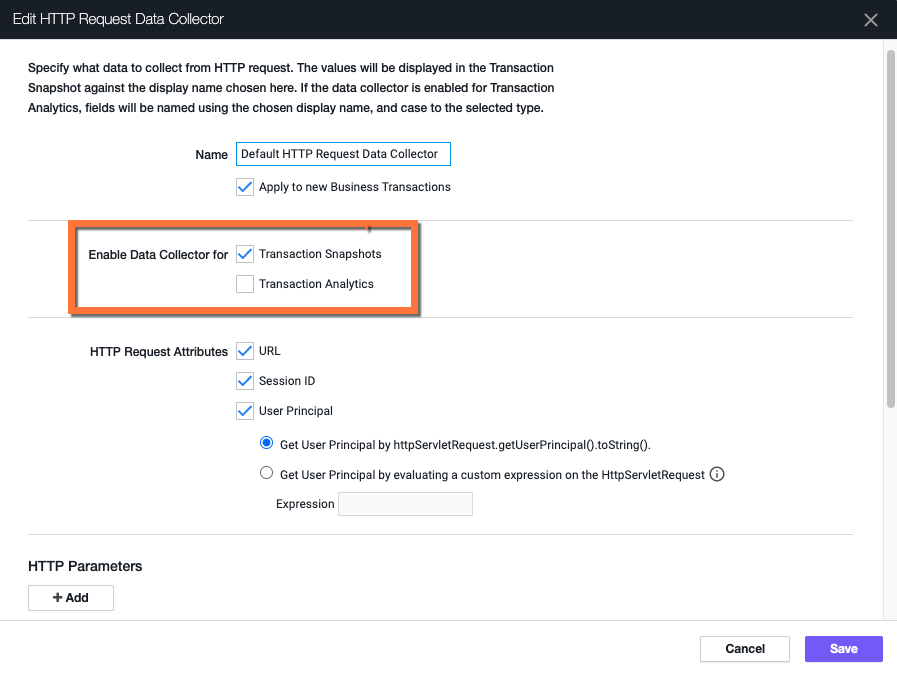
Task: Click the HTTP Parameters heading
Action: click(85, 566)
